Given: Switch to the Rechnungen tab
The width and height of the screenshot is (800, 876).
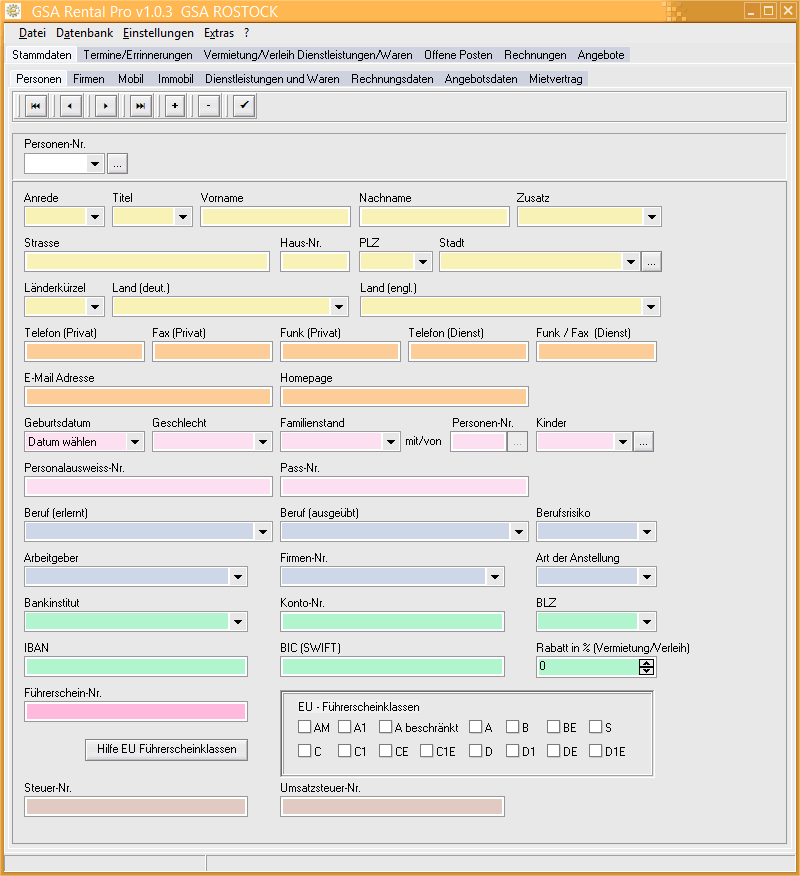Looking at the screenshot, I should (535, 55).
